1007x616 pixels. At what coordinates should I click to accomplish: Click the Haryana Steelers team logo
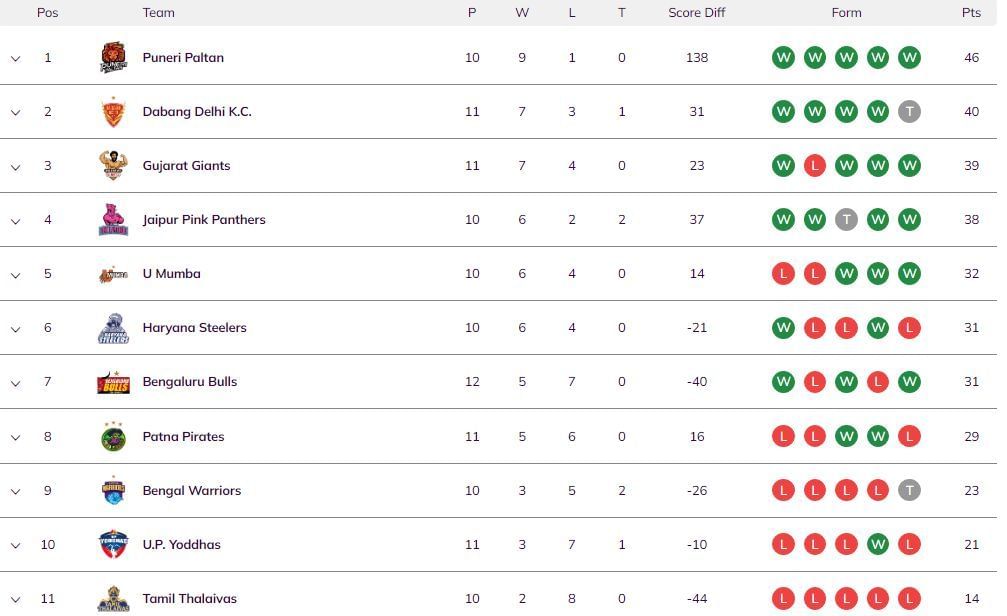click(113, 328)
